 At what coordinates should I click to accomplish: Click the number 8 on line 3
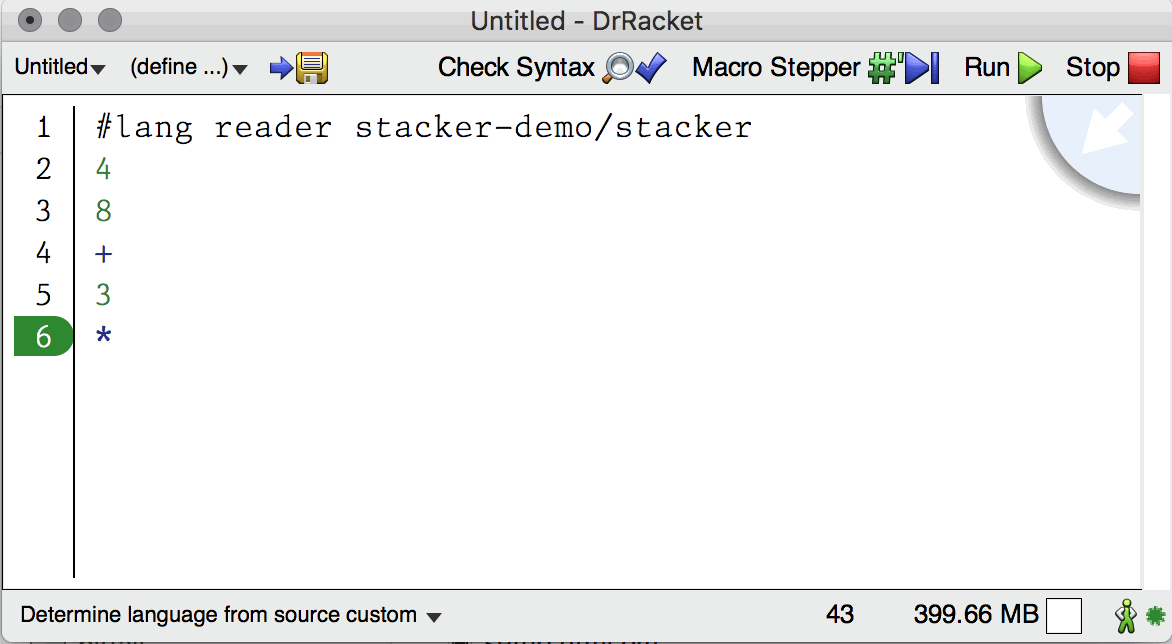tap(104, 212)
